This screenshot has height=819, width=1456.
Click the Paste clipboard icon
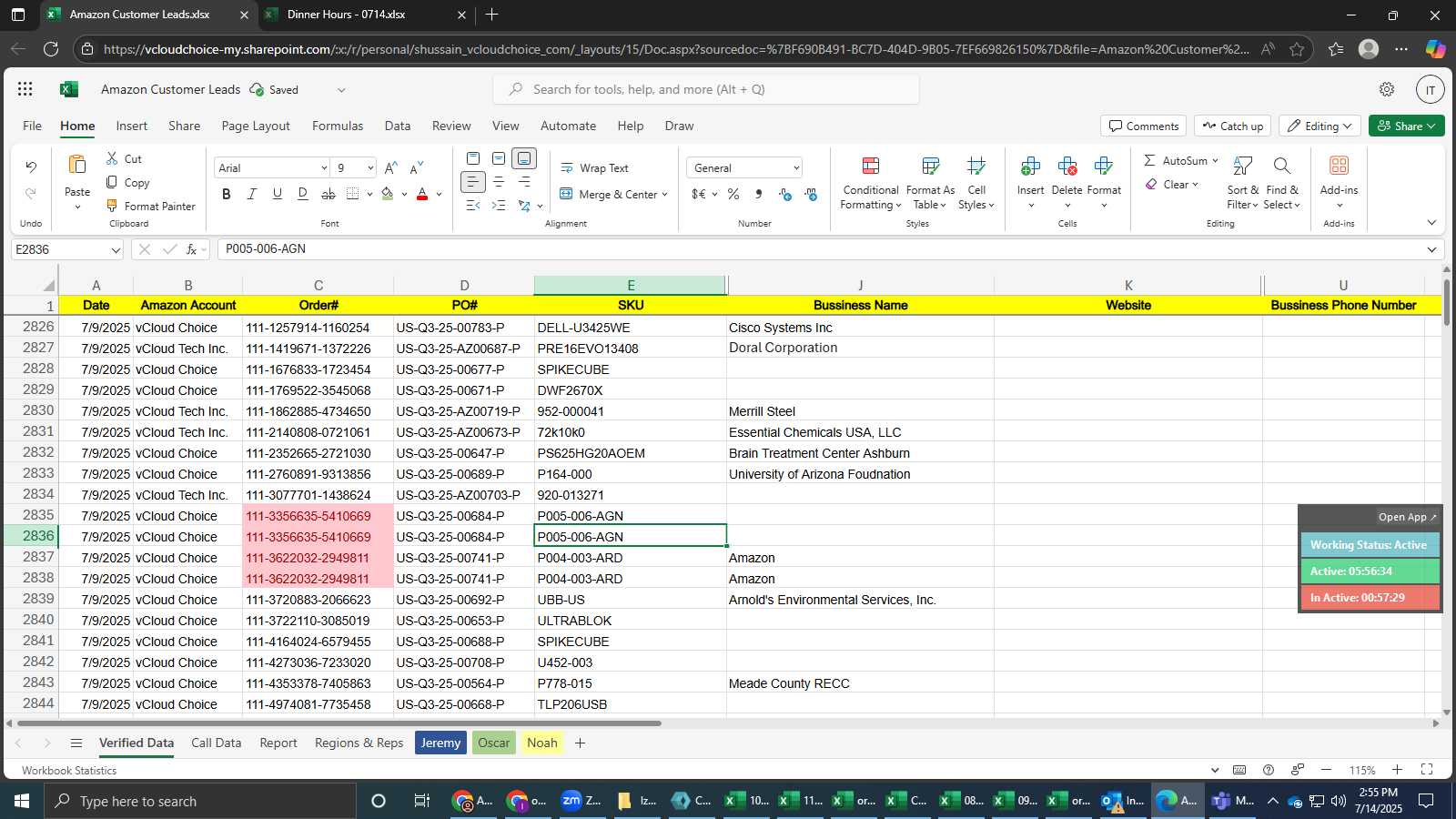pyautogui.click(x=77, y=165)
